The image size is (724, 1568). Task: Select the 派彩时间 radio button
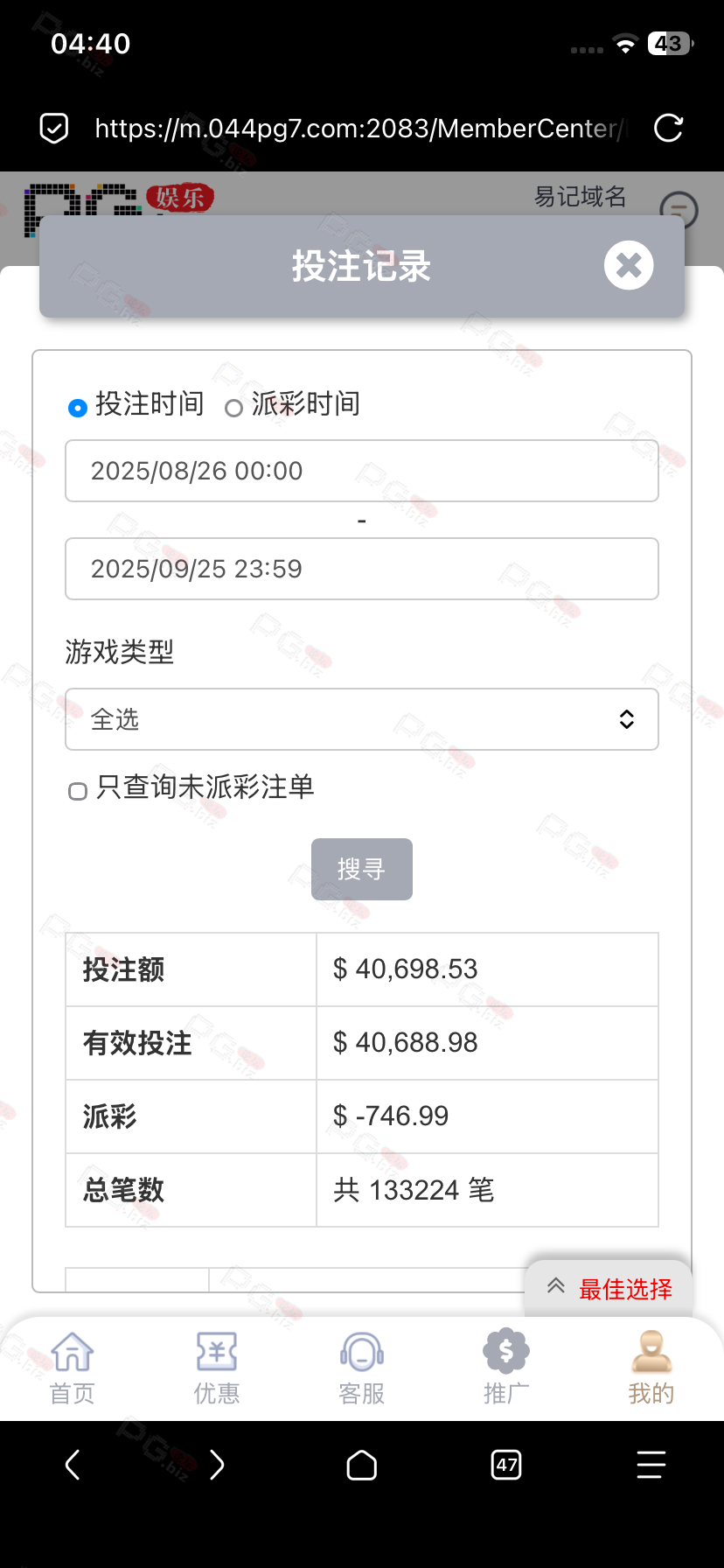pyautogui.click(x=233, y=408)
